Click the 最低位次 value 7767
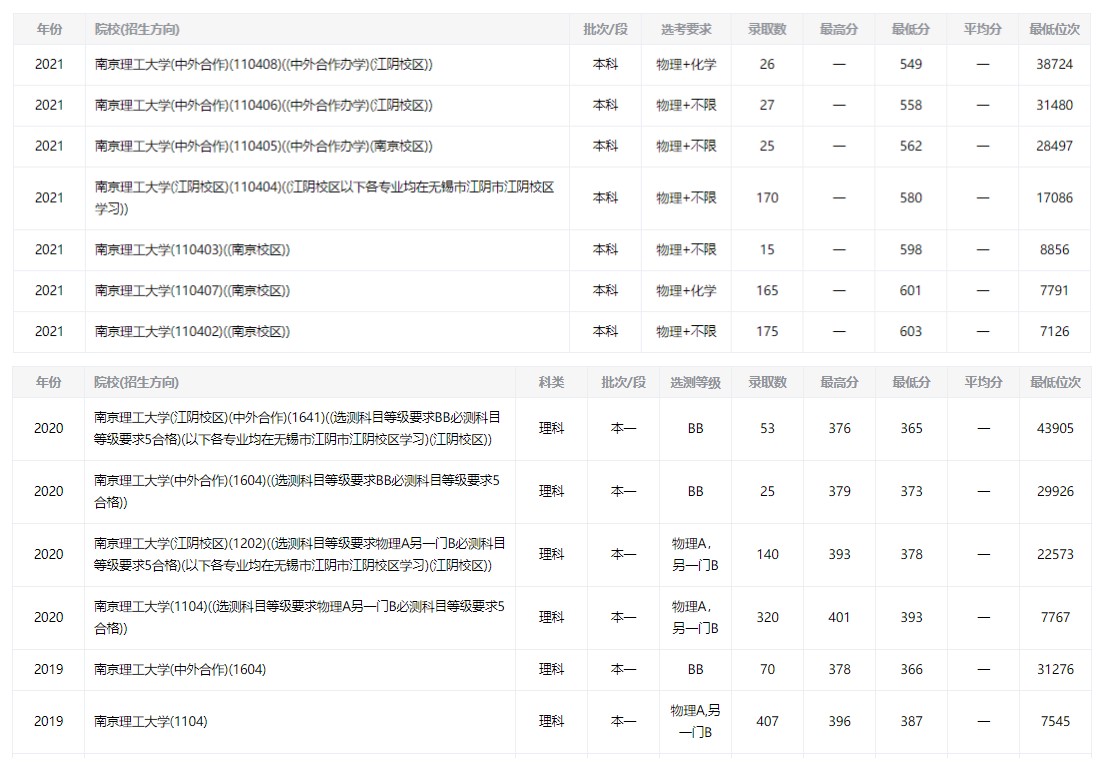The height and width of the screenshot is (768, 1104). [1055, 617]
